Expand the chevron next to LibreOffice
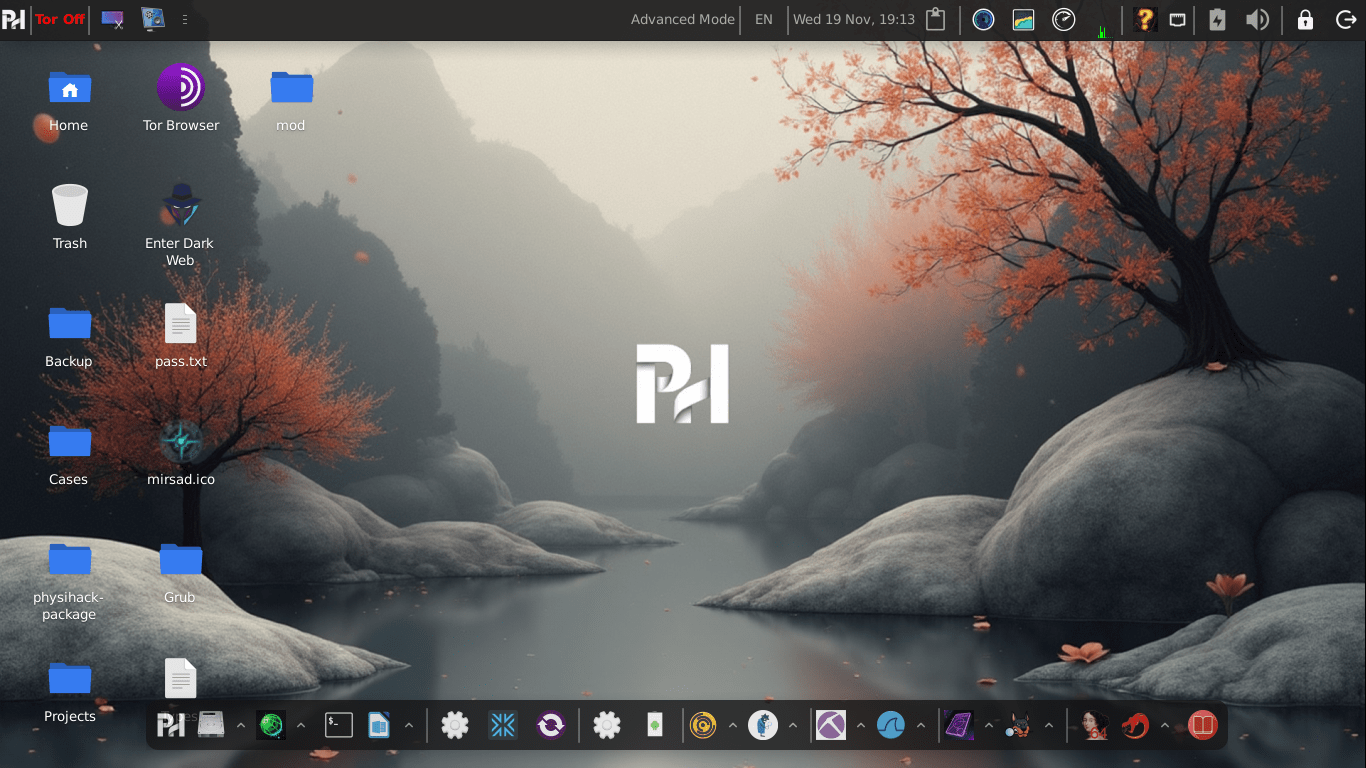The width and height of the screenshot is (1366, 768). (409, 724)
